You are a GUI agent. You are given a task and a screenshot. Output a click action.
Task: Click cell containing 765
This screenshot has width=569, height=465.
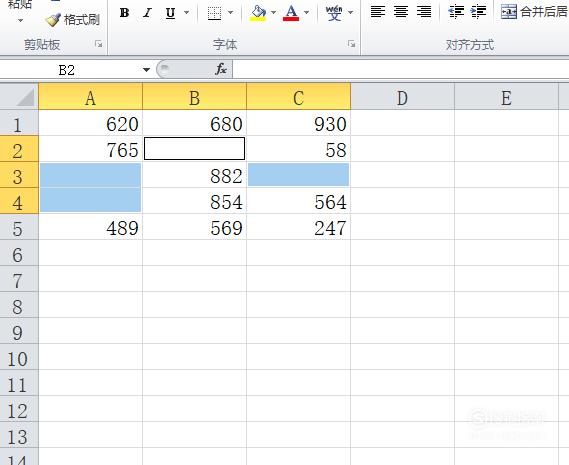[x=91, y=149]
